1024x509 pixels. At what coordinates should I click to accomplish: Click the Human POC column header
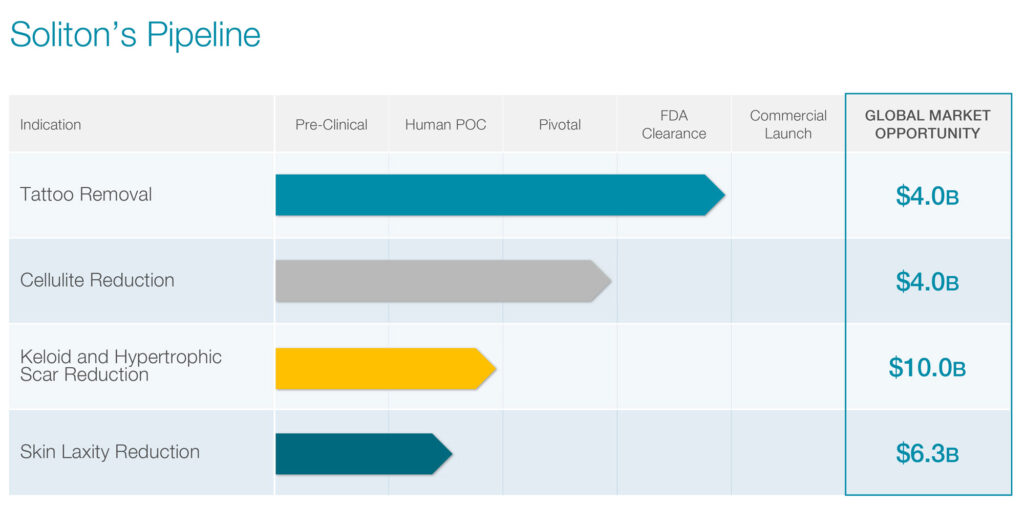tap(445, 124)
